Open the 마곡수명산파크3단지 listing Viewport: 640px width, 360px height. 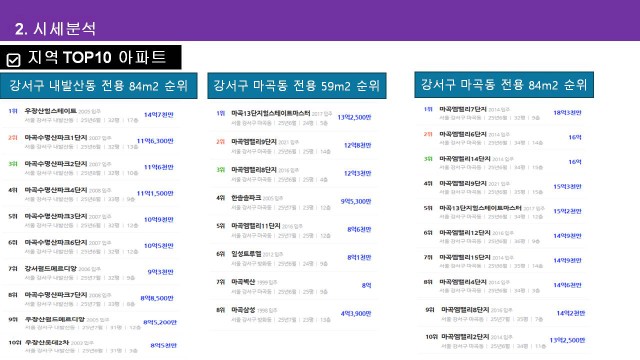(56, 216)
